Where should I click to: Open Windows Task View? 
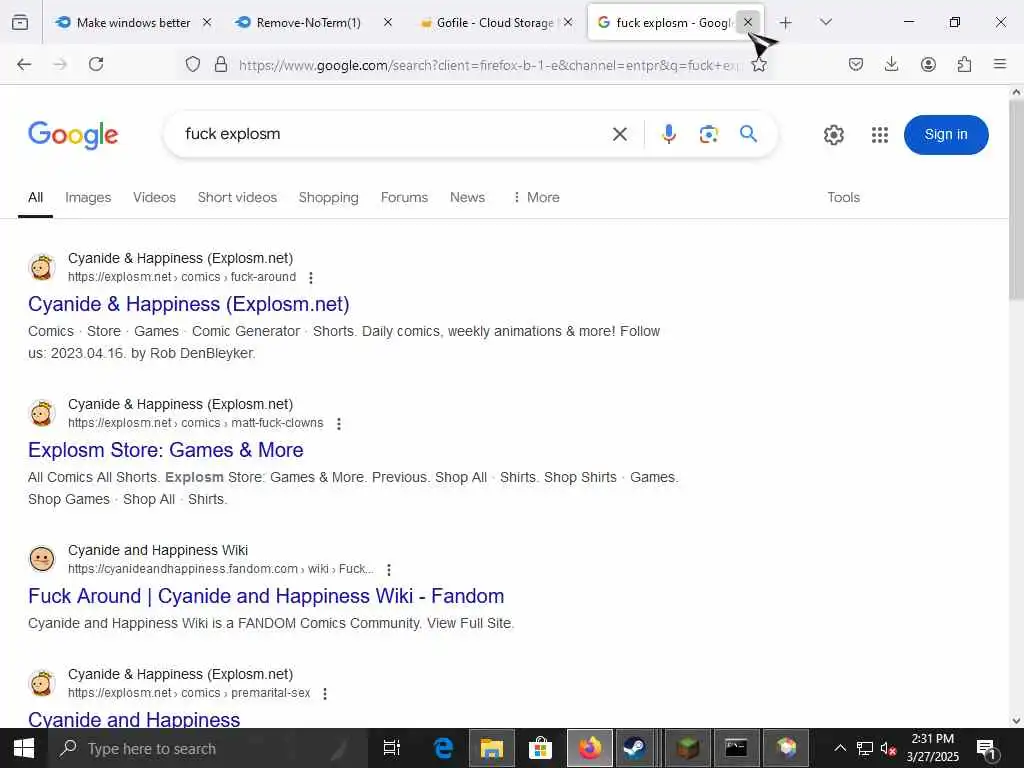click(x=392, y=748)
